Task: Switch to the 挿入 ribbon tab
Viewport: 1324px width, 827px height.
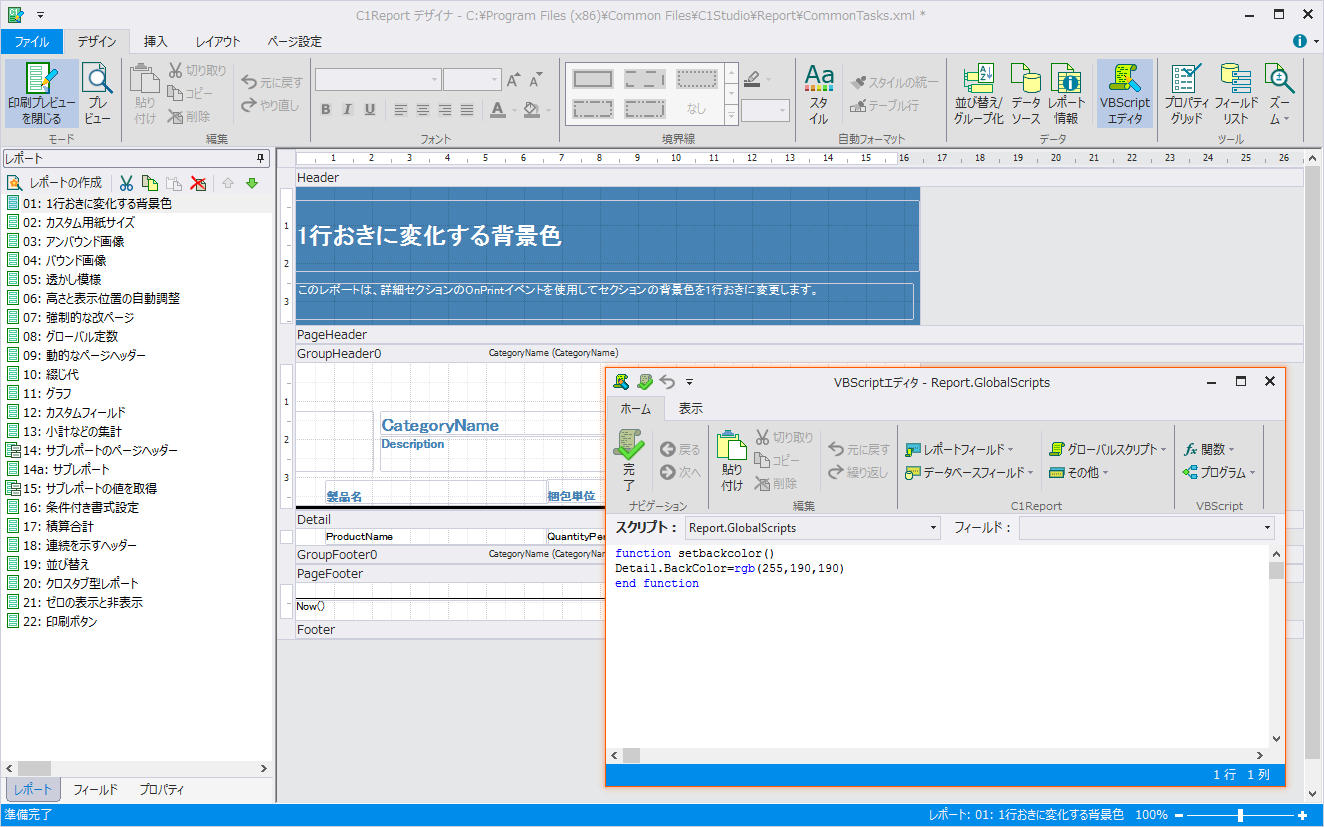Action: (156, 41)
